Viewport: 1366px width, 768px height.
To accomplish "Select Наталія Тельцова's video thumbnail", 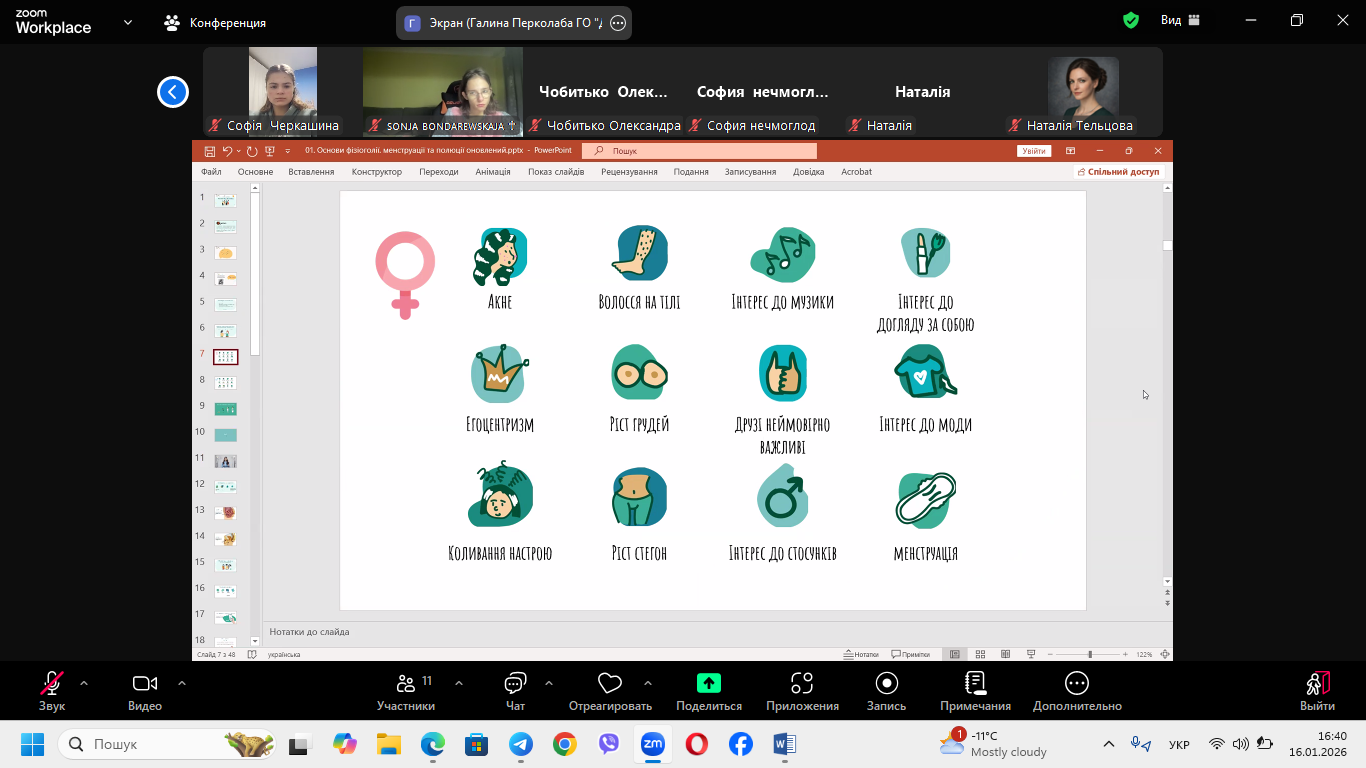I will pos(1083,88).
